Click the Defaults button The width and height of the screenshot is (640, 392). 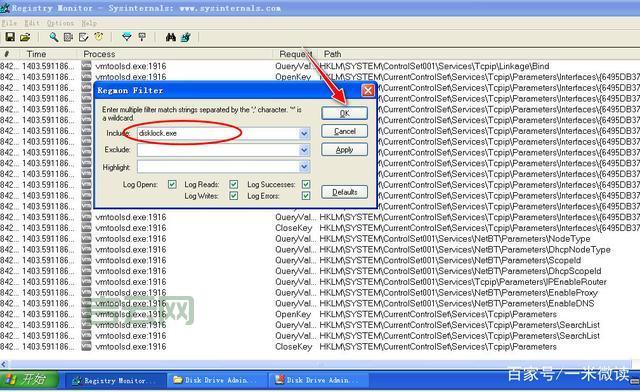pos(344,192)
